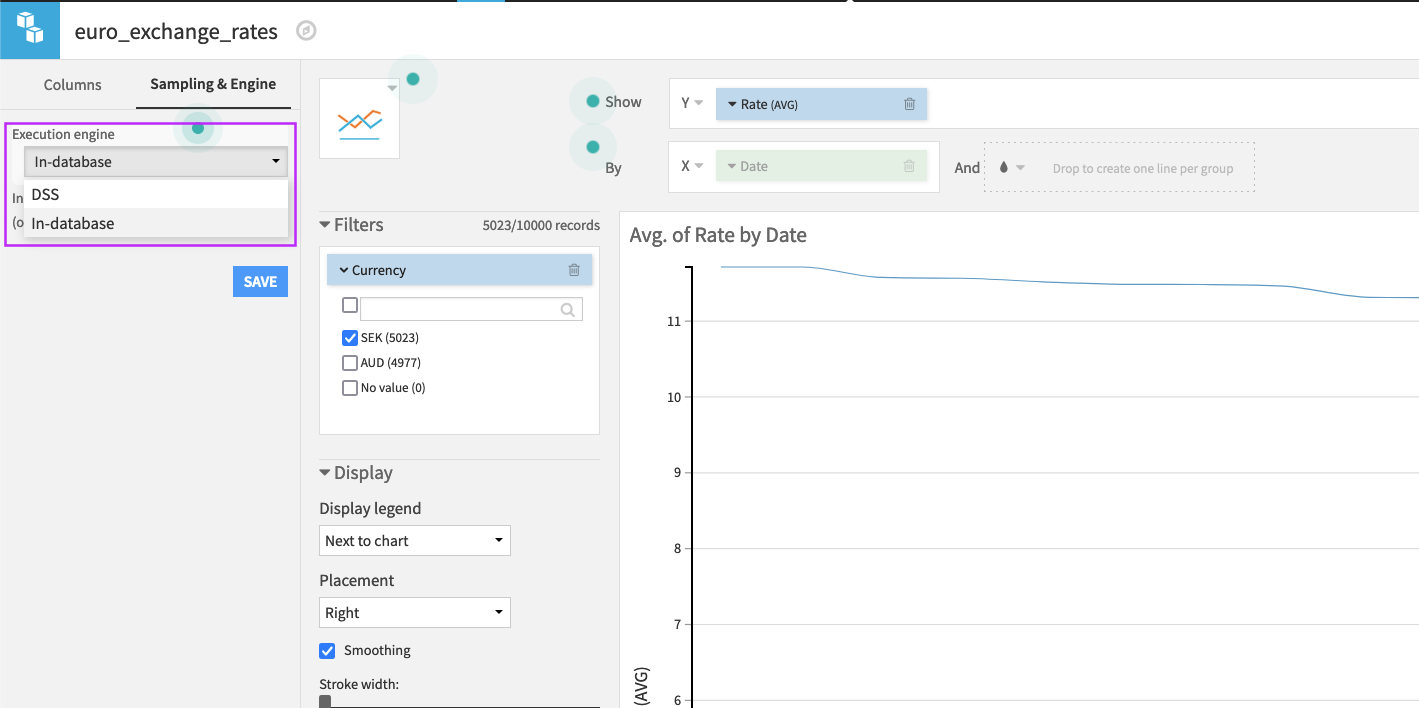Viewport: 1419px width, 708px height.
Task: Select the Sampling & Engine tab
Action: pos(213,84)
